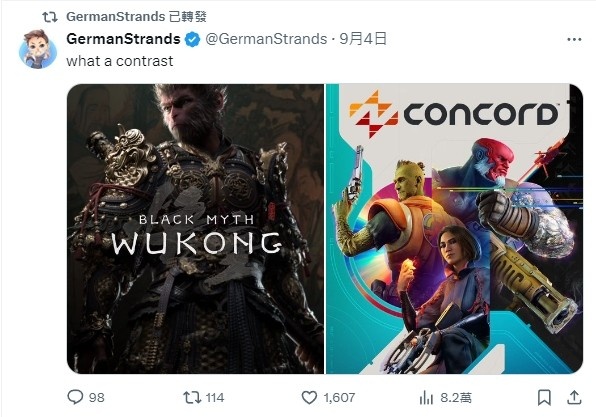
Task: Click the 1,607 likes count
Action: [x=339, y=398]
